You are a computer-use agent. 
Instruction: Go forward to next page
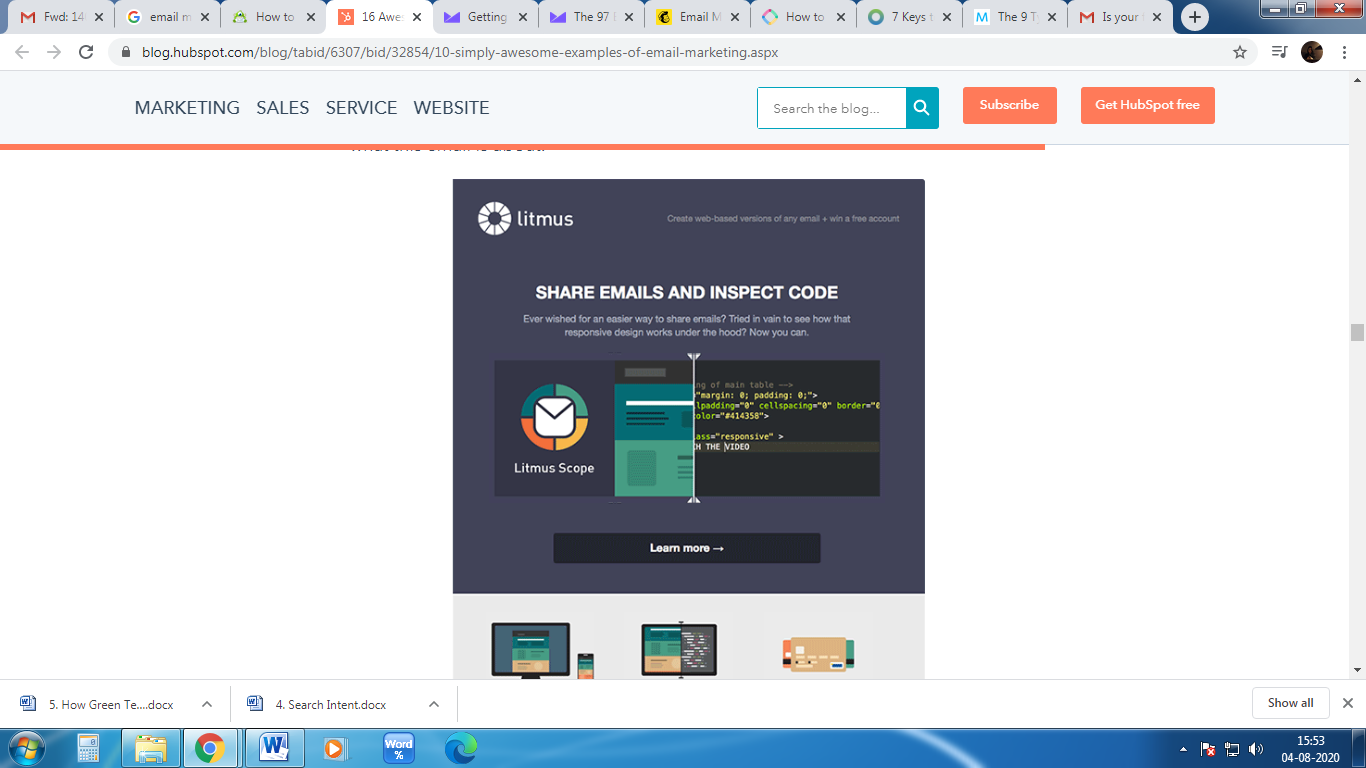(54, 52)
